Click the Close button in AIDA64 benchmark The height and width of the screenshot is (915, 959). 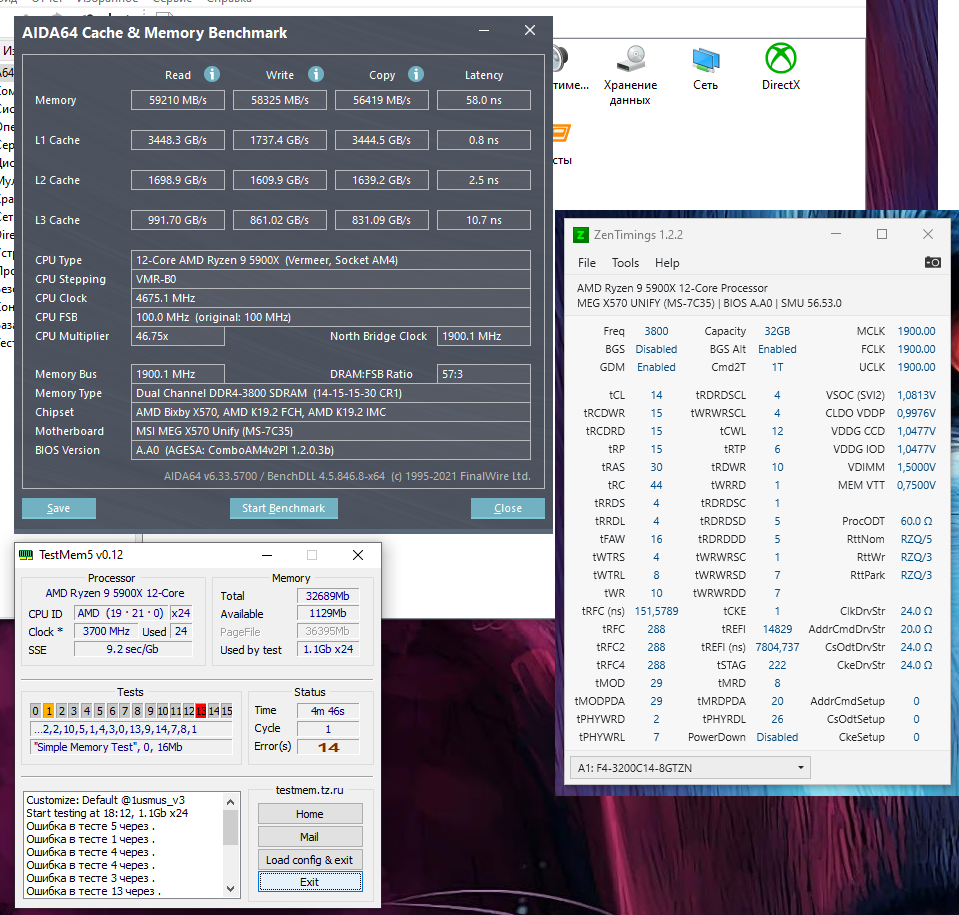(508, 508)
